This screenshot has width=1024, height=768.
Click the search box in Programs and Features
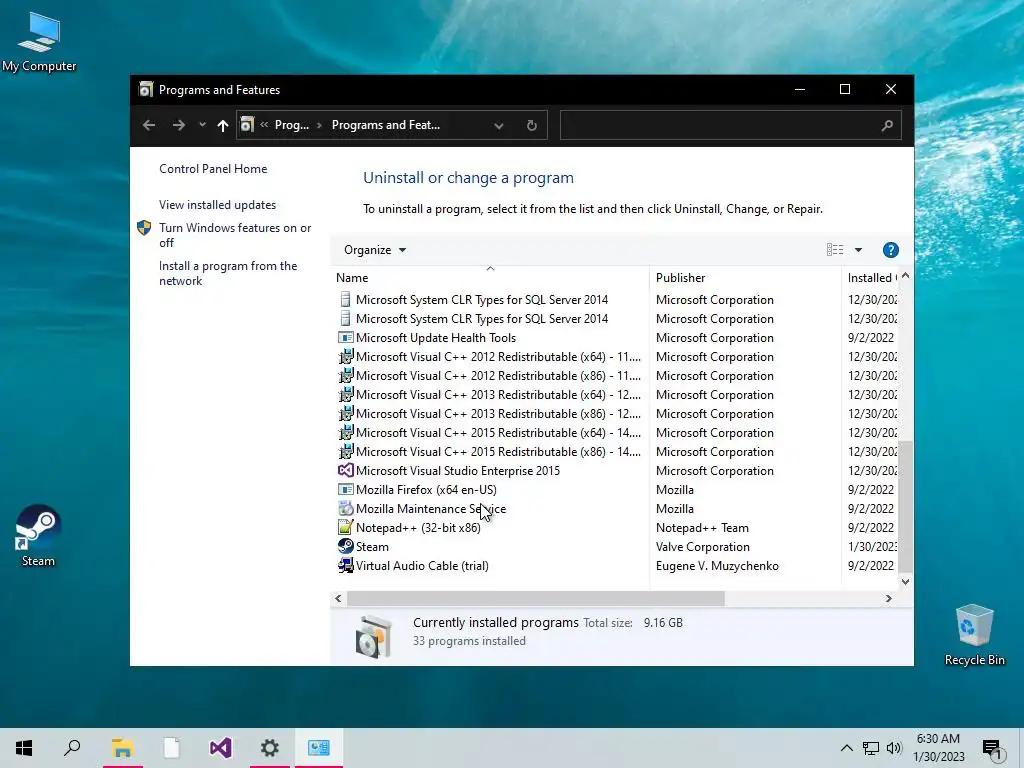[x=731, y=125]
